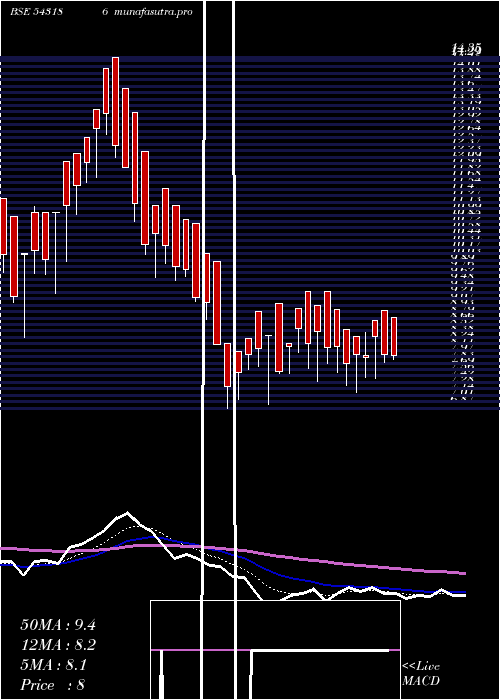Click the 14.35 top price axis label
Image resolution: width=500 pixels, height=700 pixels.
[467, 48]
